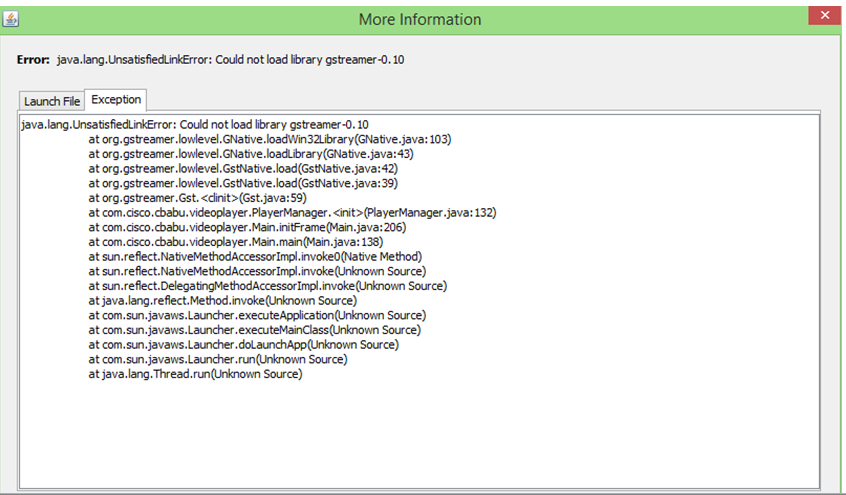The image size is (846, 495).
Task: Close the More Information dialog
Action: (824, 15)
